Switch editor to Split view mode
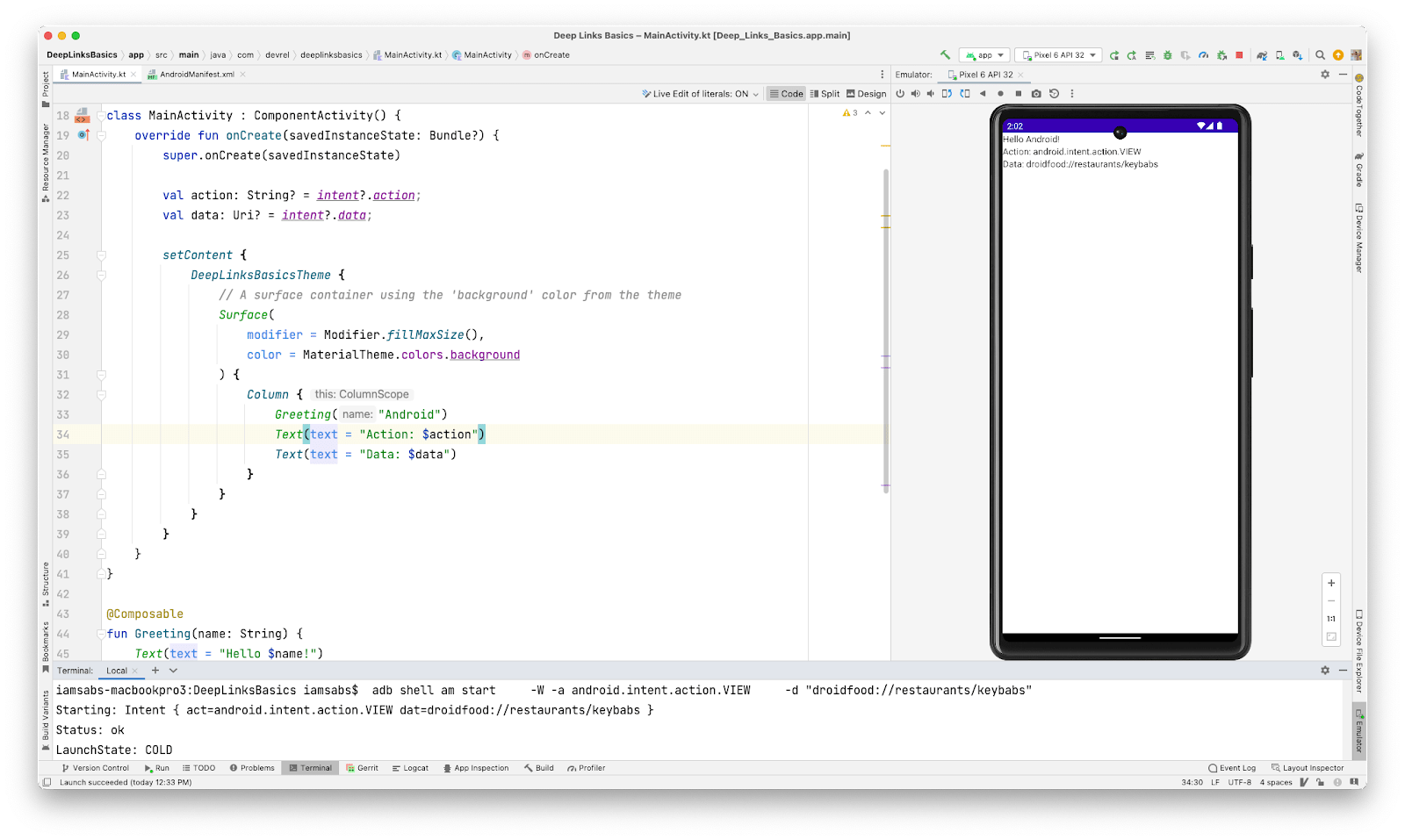1405x840 pixels. coord(825,93)
